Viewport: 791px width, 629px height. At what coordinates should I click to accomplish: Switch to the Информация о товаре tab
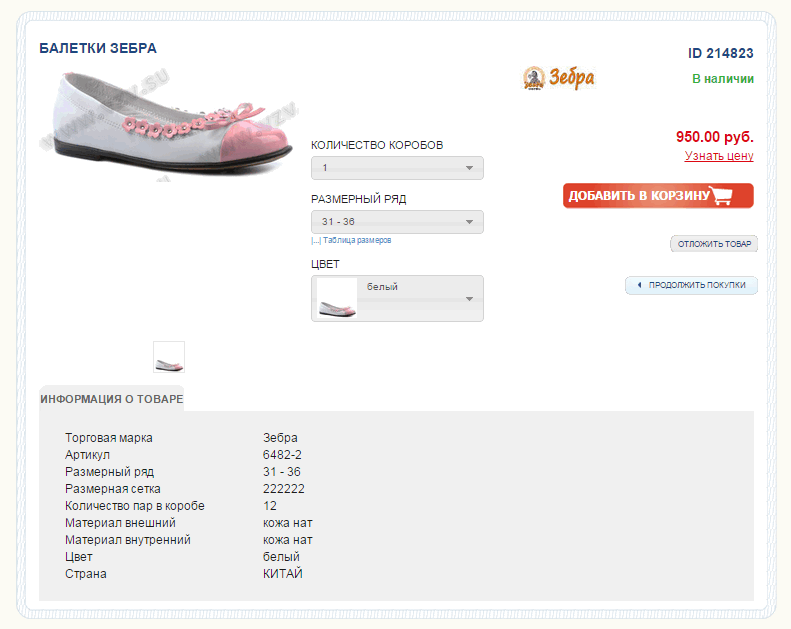tap(111, 398)
